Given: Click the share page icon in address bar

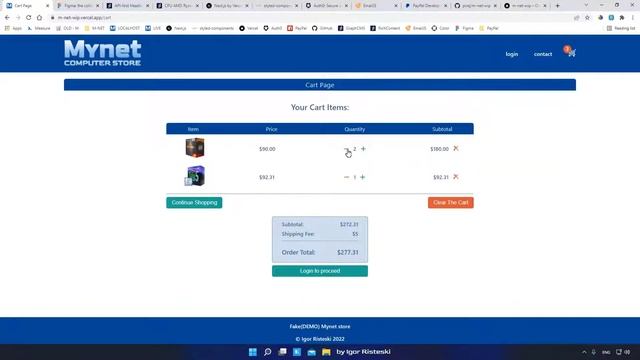Looking at the screenshot, I should click(x=576, y=18).
